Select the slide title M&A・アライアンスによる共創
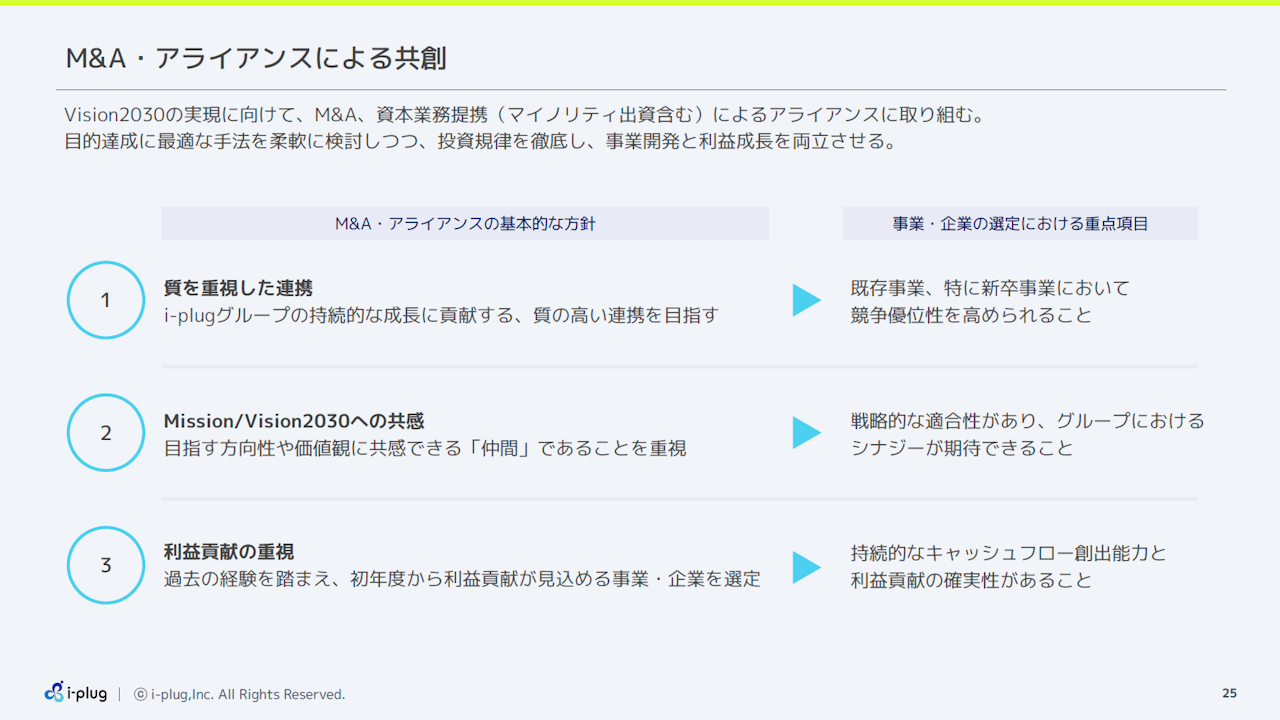 (x=256, y=58)
